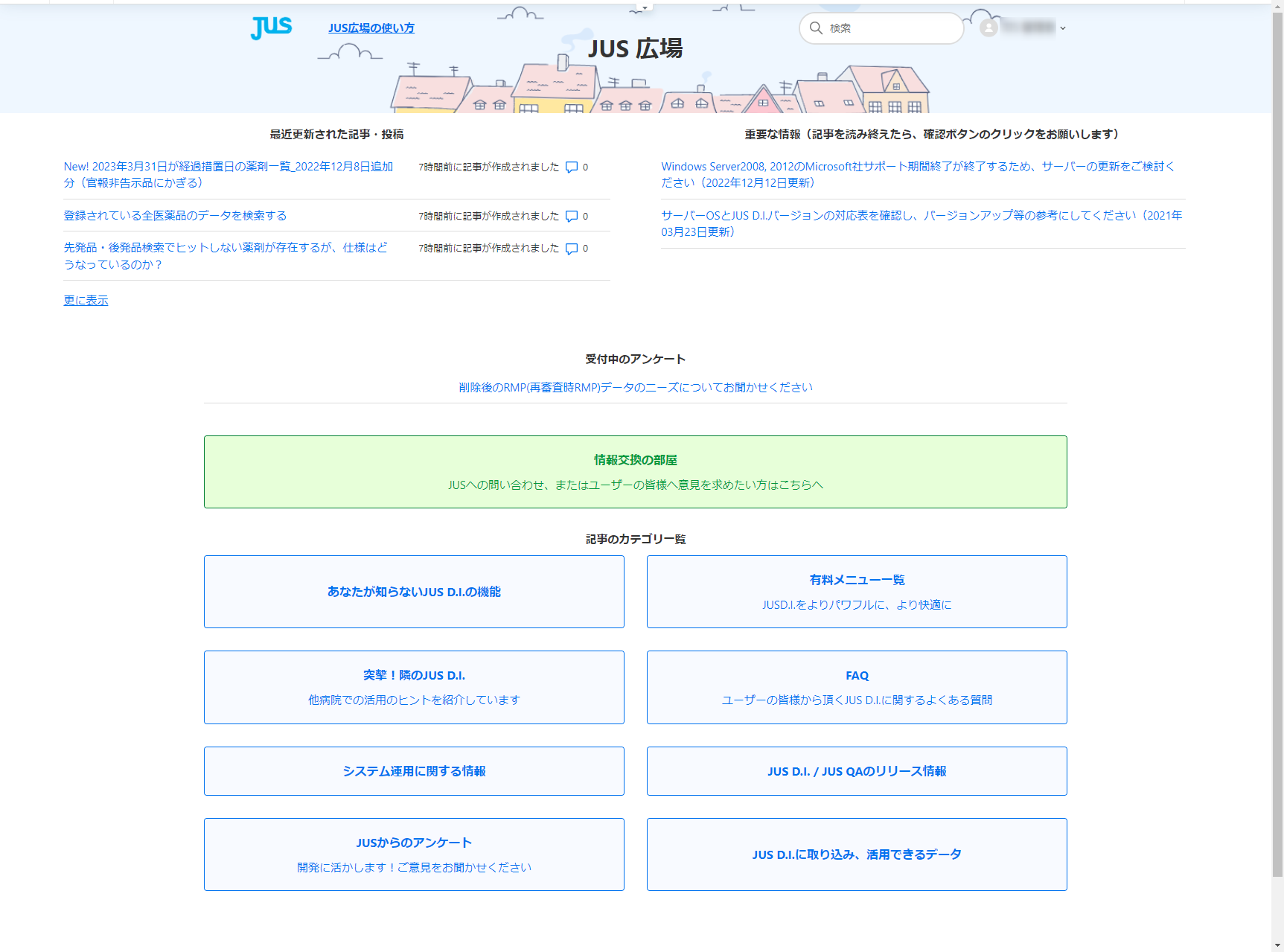1284x952 pixels.
Task: Open the FAQ category
Action: pyautogui.click(x=857, y=687)
